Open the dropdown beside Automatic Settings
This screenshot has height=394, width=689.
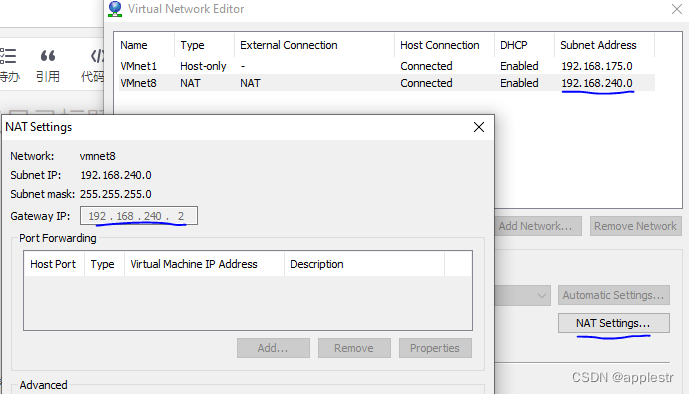[x=541, y=295]
